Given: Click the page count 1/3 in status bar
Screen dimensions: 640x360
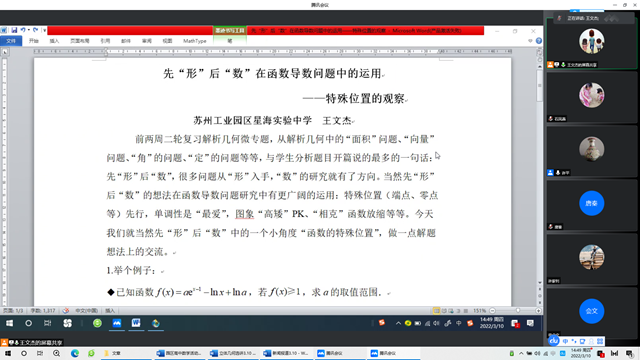Looking at the screenshot, I should 13,311.
